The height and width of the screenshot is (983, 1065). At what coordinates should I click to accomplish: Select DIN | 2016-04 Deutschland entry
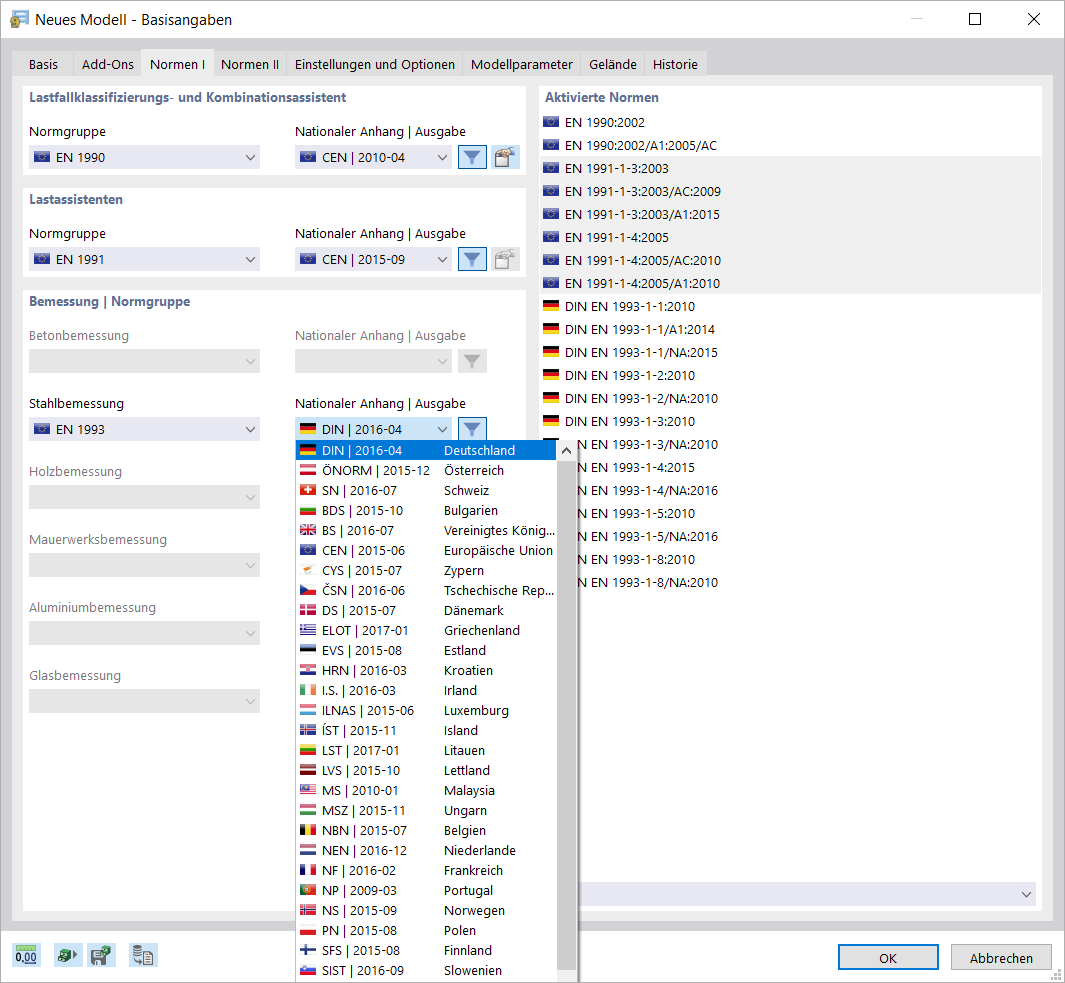click(x=426, y=450)
